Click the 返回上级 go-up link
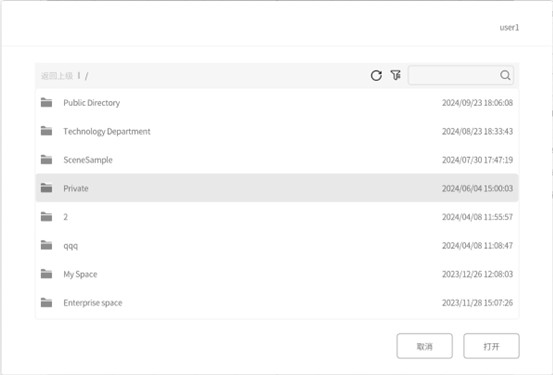 pyautogui.click(x=57, y=75)
